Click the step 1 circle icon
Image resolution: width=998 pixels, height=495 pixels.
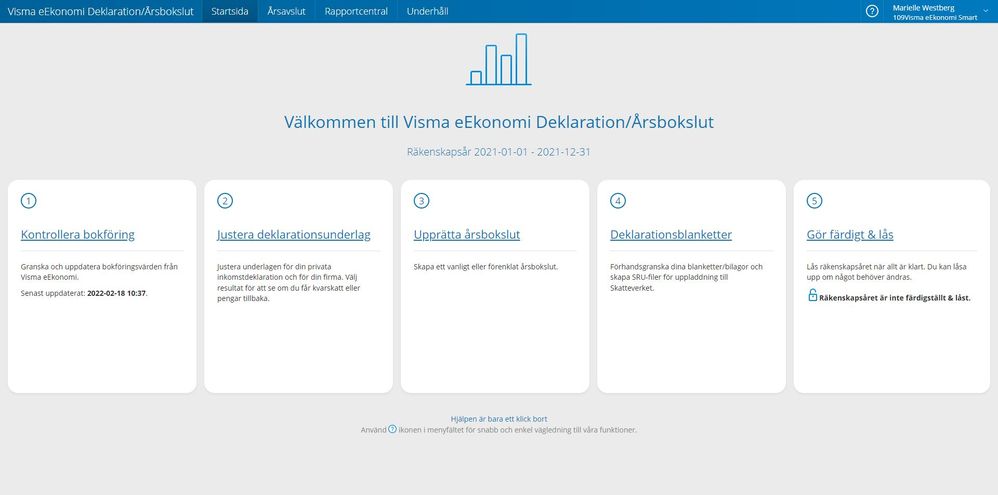28,201
